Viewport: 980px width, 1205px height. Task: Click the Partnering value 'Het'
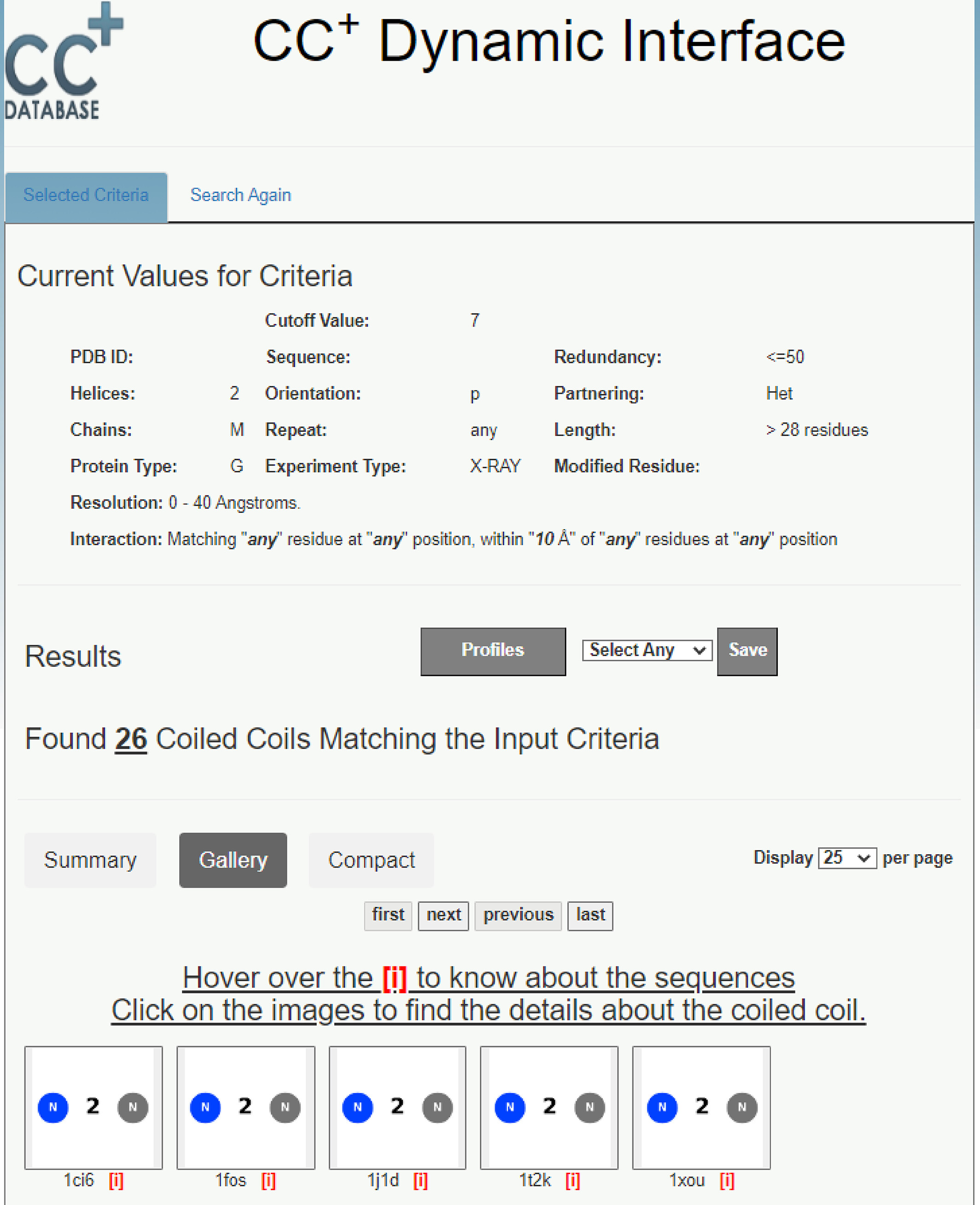tap(779, 393)
